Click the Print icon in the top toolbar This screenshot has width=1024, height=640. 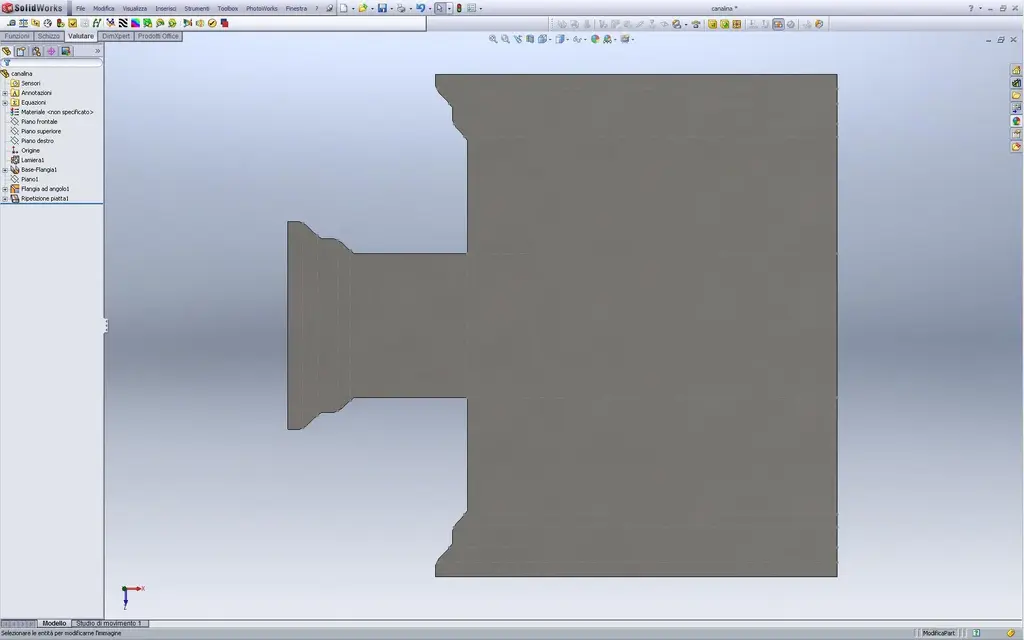click(401, 8)
